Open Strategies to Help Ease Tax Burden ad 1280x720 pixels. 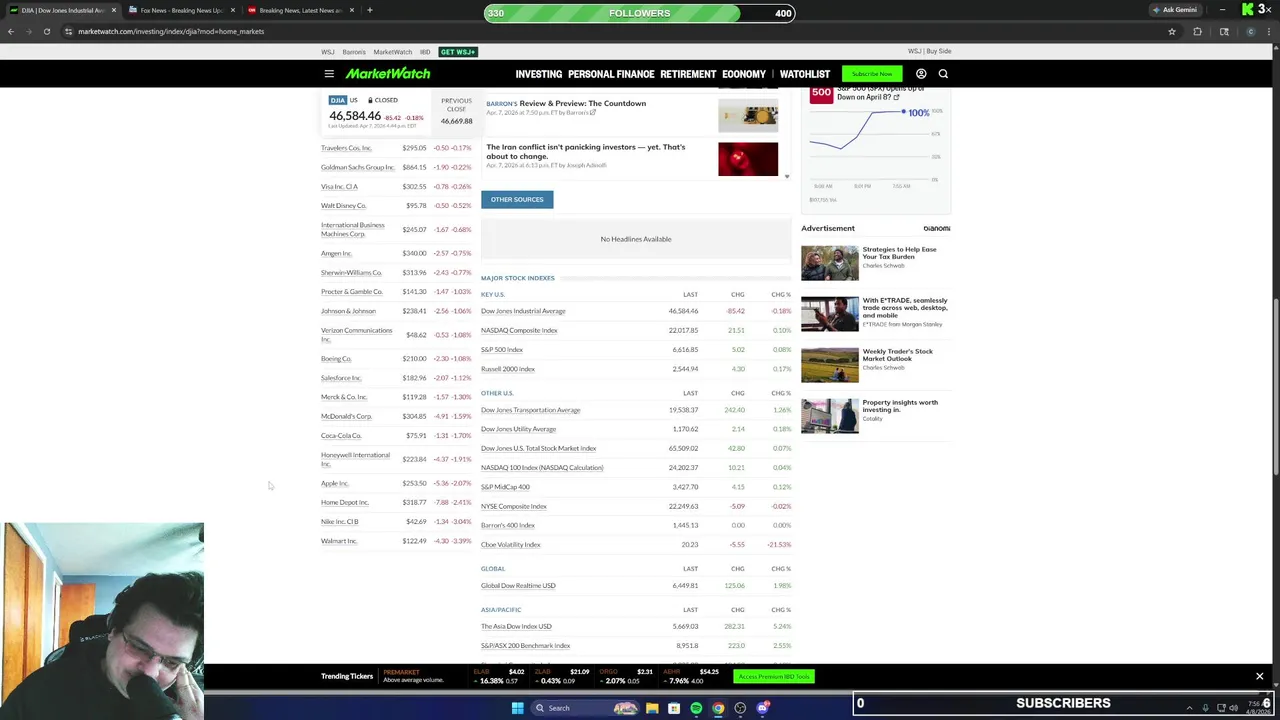[876, 263]
